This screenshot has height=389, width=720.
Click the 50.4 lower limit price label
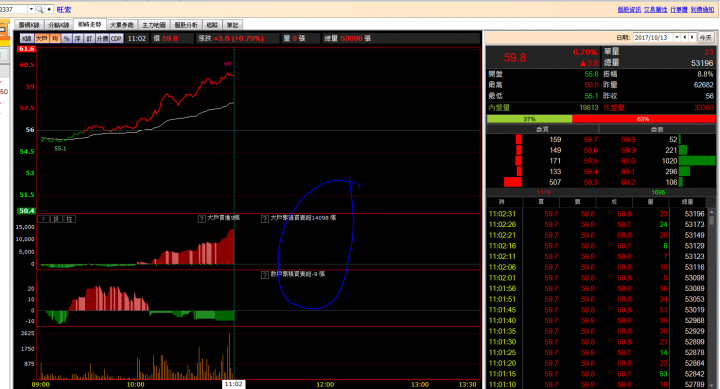(x=26, y=211)
